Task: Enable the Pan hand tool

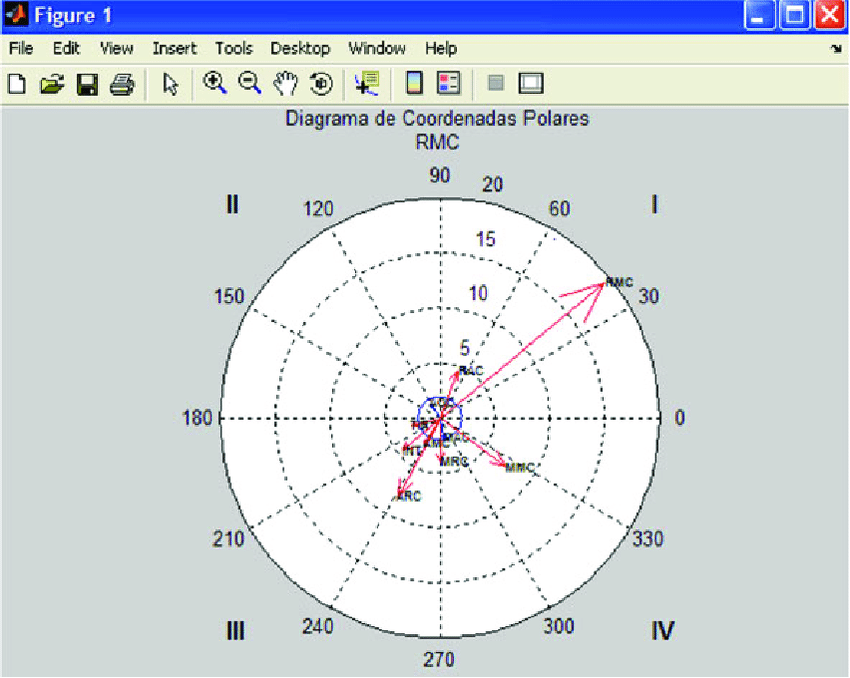Action: point(286,84)
